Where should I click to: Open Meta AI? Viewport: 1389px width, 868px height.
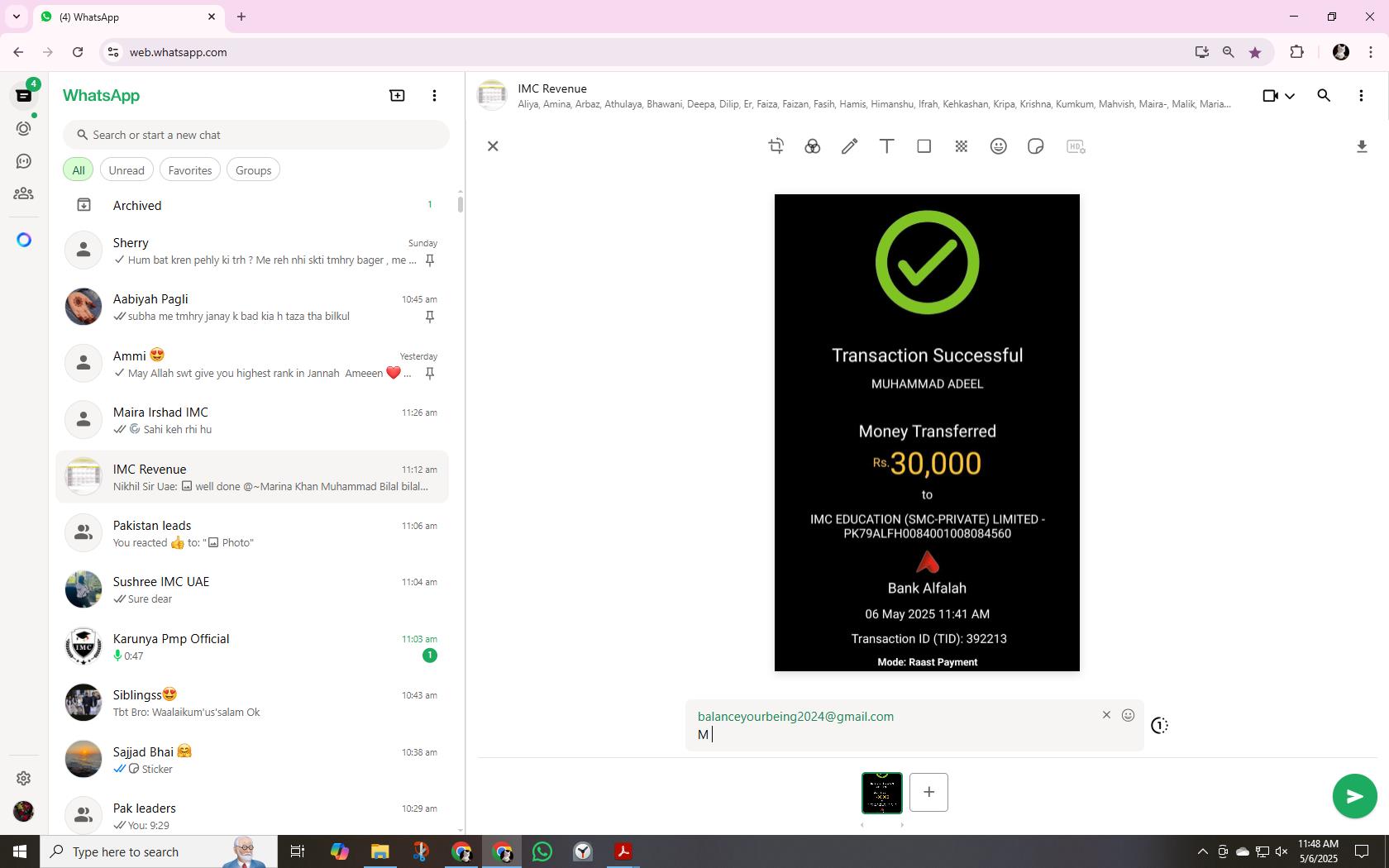24,240
